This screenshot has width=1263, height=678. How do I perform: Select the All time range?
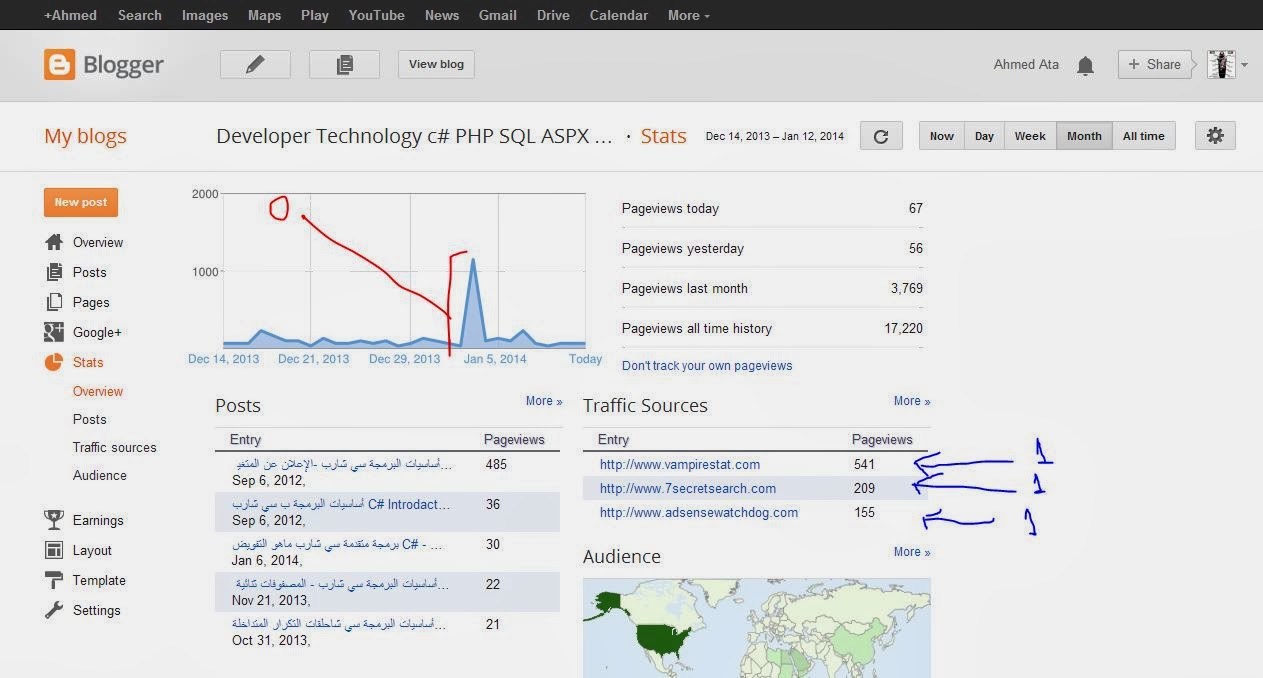tap(1144, 136)
